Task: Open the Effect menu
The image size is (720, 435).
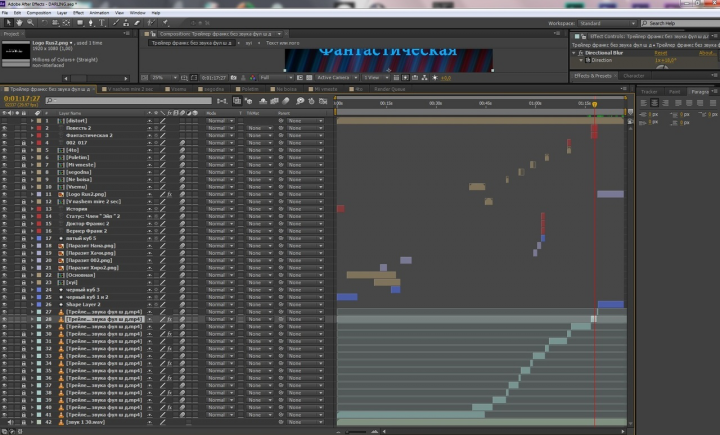Action: 79,13
